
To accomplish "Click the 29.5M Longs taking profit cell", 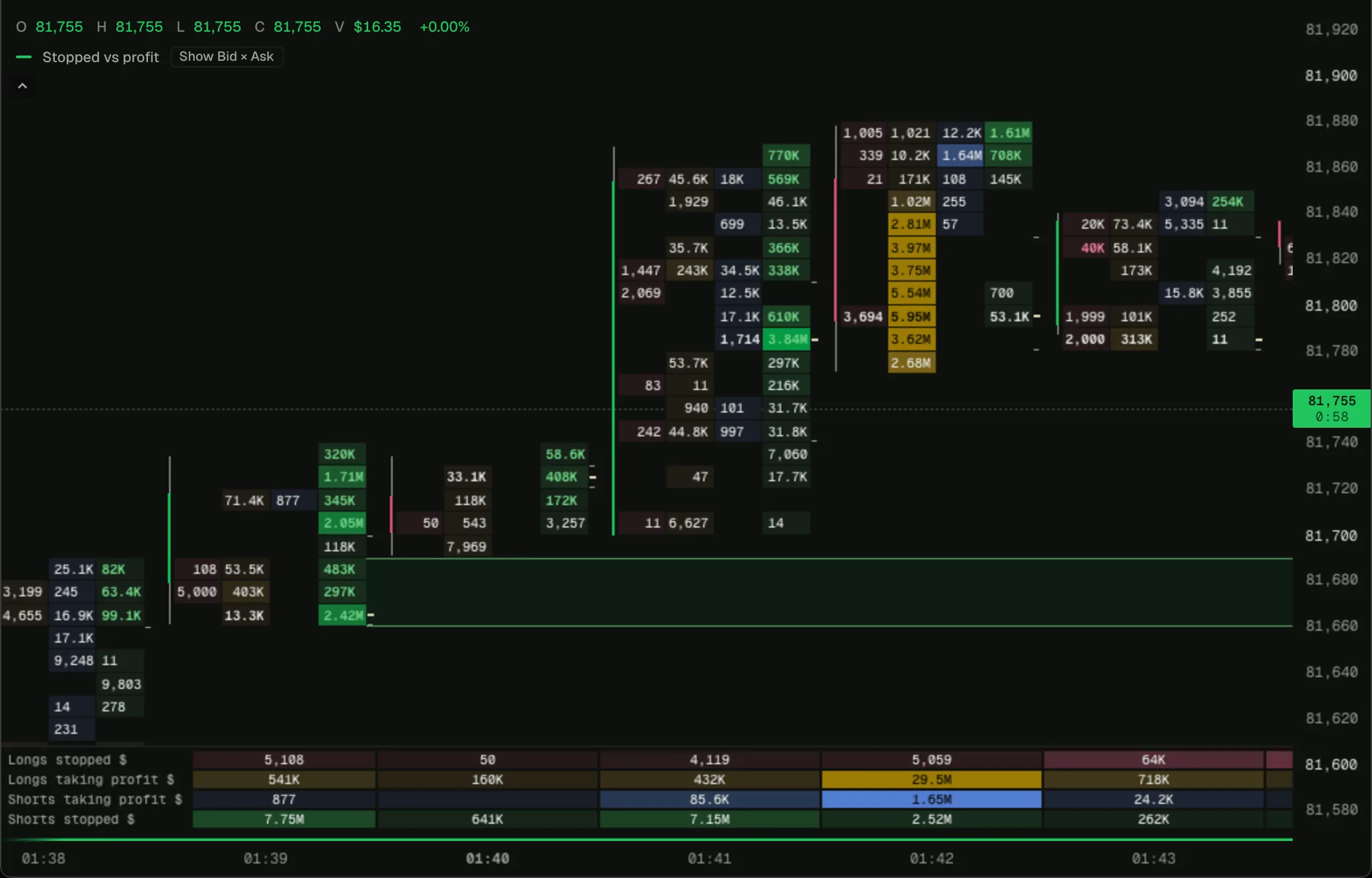I will (932, 779).
